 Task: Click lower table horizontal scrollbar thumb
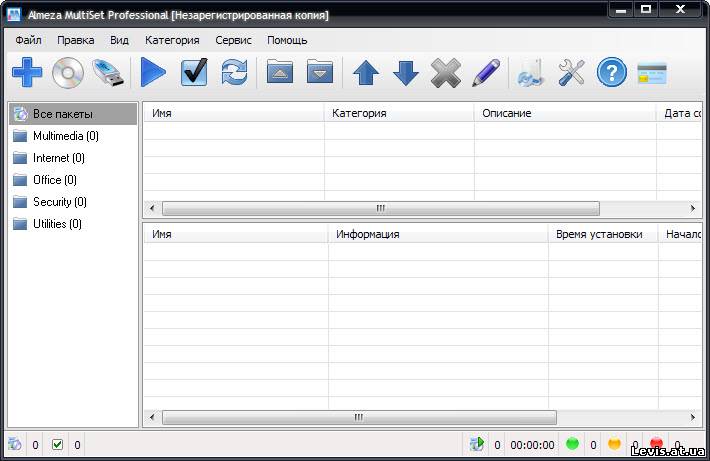(359, 417)
